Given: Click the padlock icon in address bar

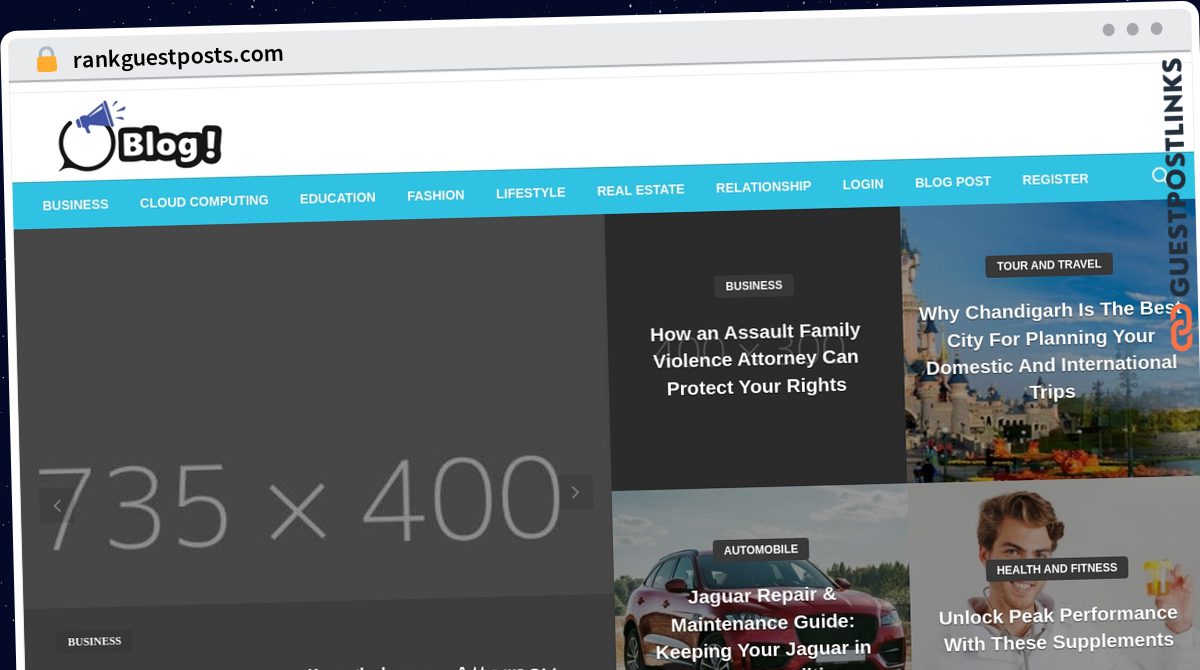Looking at the screenshot, I should [x=46, y=60].
